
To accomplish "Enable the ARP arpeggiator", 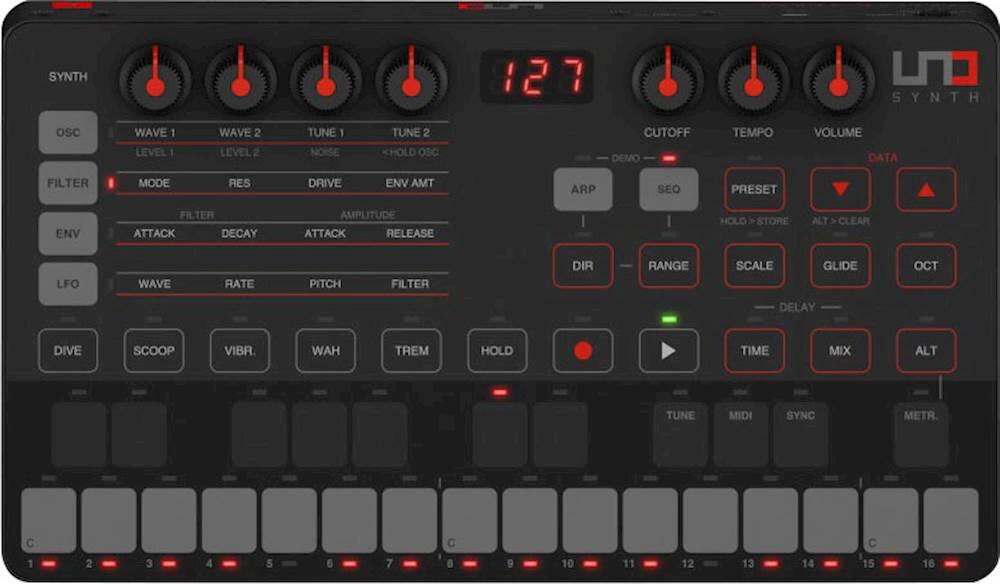I will click(x=582, y=189).
